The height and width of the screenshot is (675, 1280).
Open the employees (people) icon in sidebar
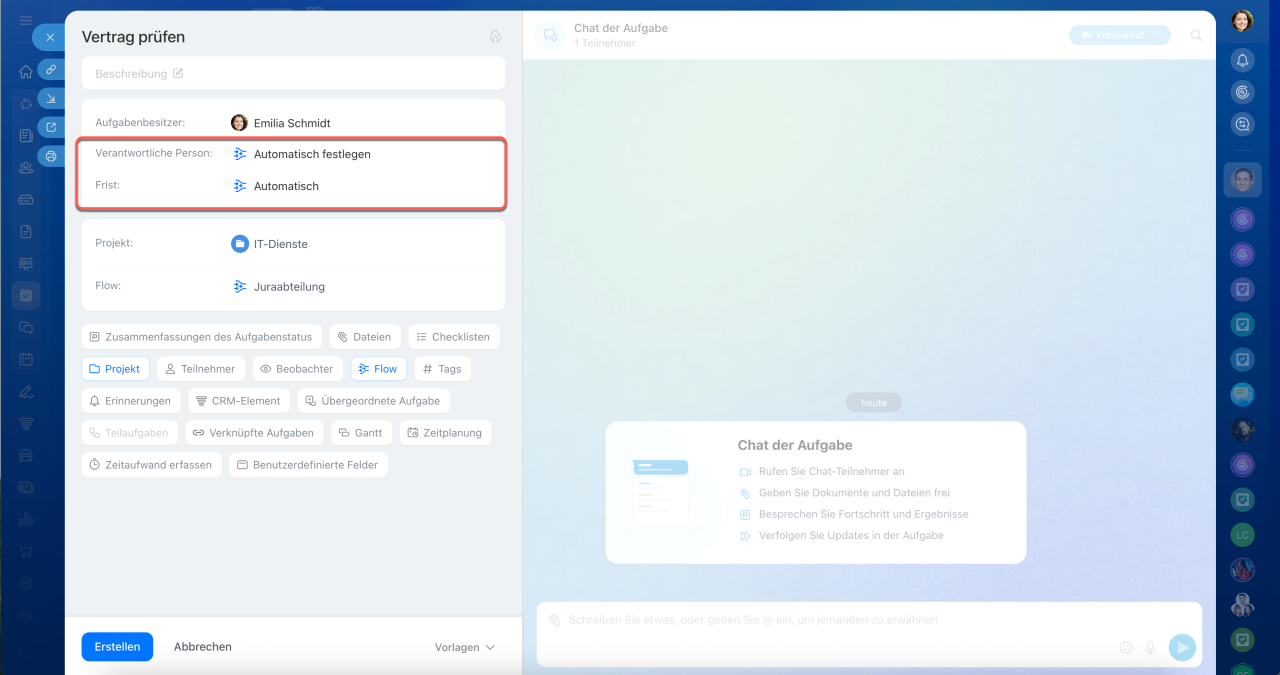pos(26,168)
